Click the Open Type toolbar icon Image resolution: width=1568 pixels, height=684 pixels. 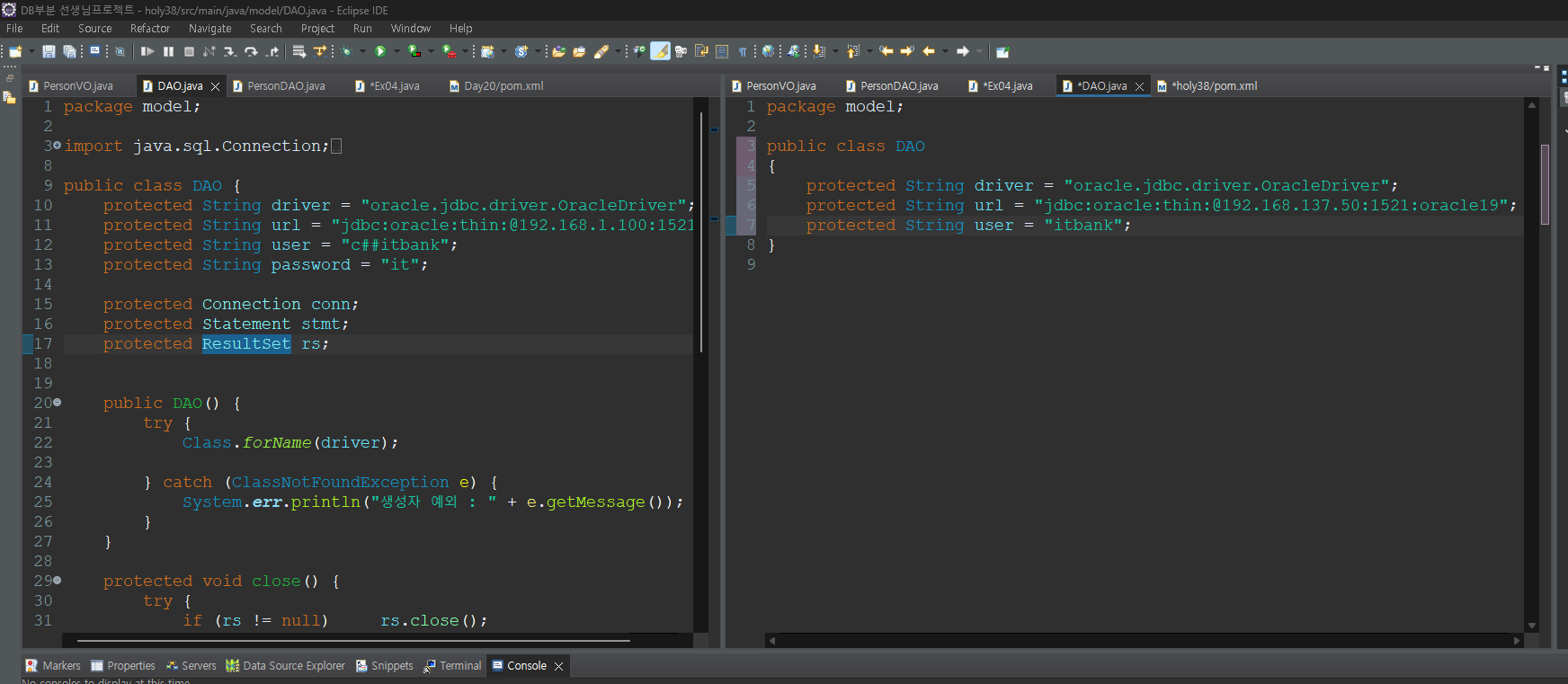coord(558,51)
